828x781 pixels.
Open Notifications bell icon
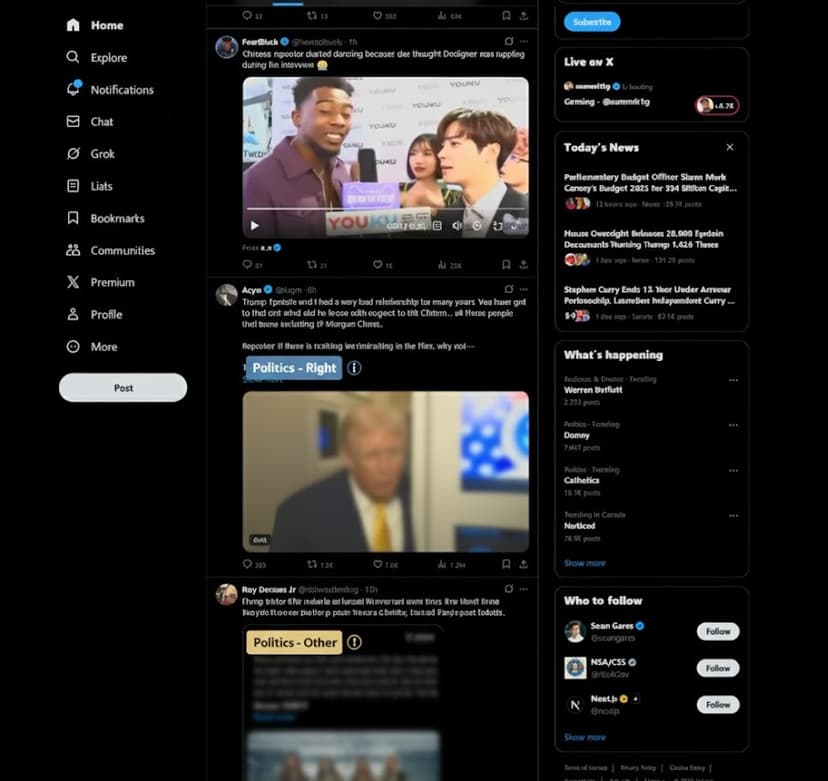coord(73,89)
